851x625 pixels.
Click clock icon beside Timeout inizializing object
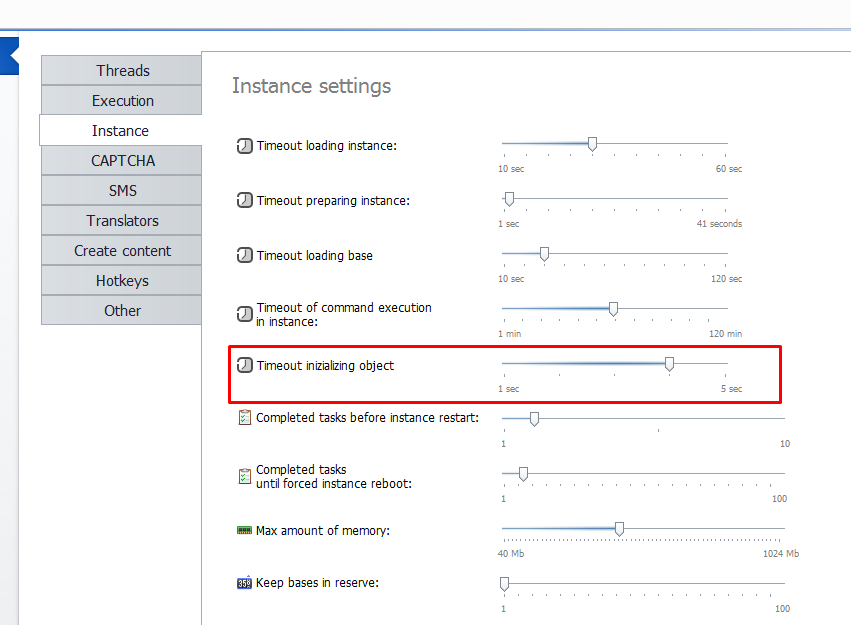tap(244, 366)
